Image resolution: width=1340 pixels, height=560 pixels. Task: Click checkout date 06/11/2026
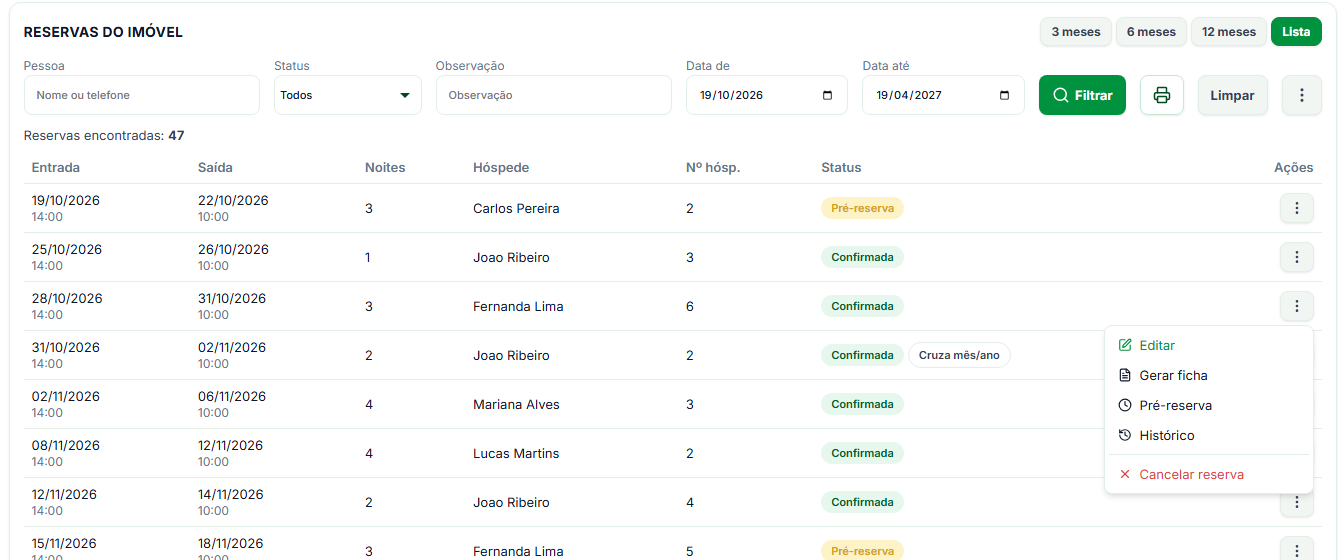point(232,396)
